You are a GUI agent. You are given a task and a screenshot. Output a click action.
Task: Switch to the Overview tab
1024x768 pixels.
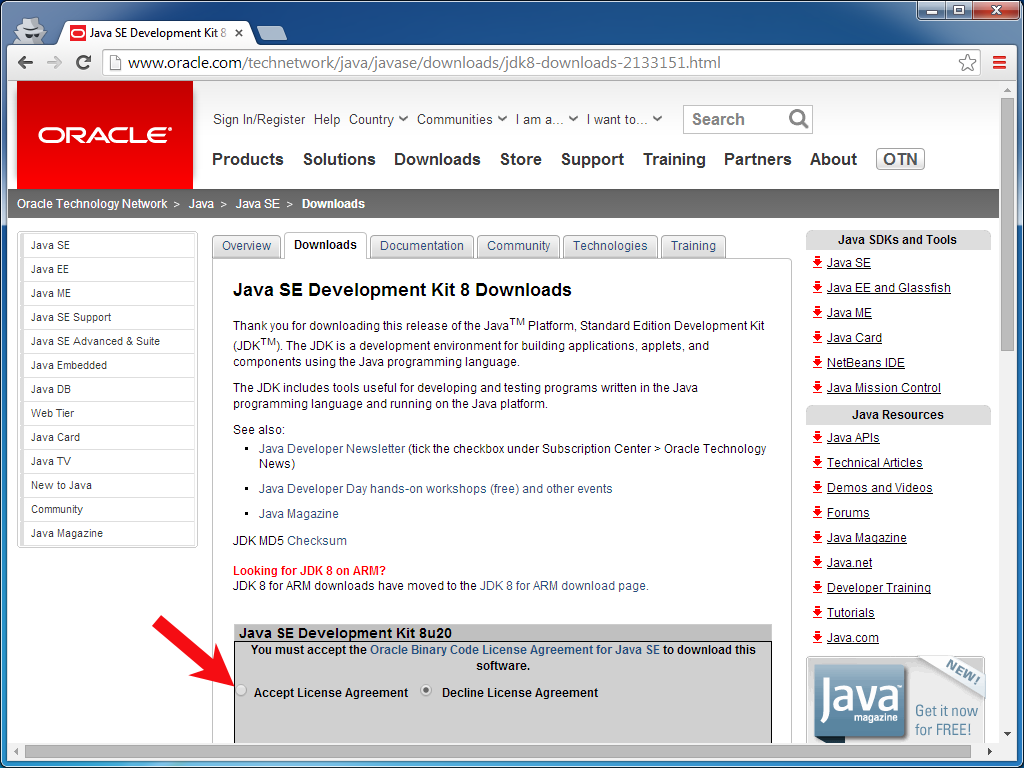click(246, 246)
